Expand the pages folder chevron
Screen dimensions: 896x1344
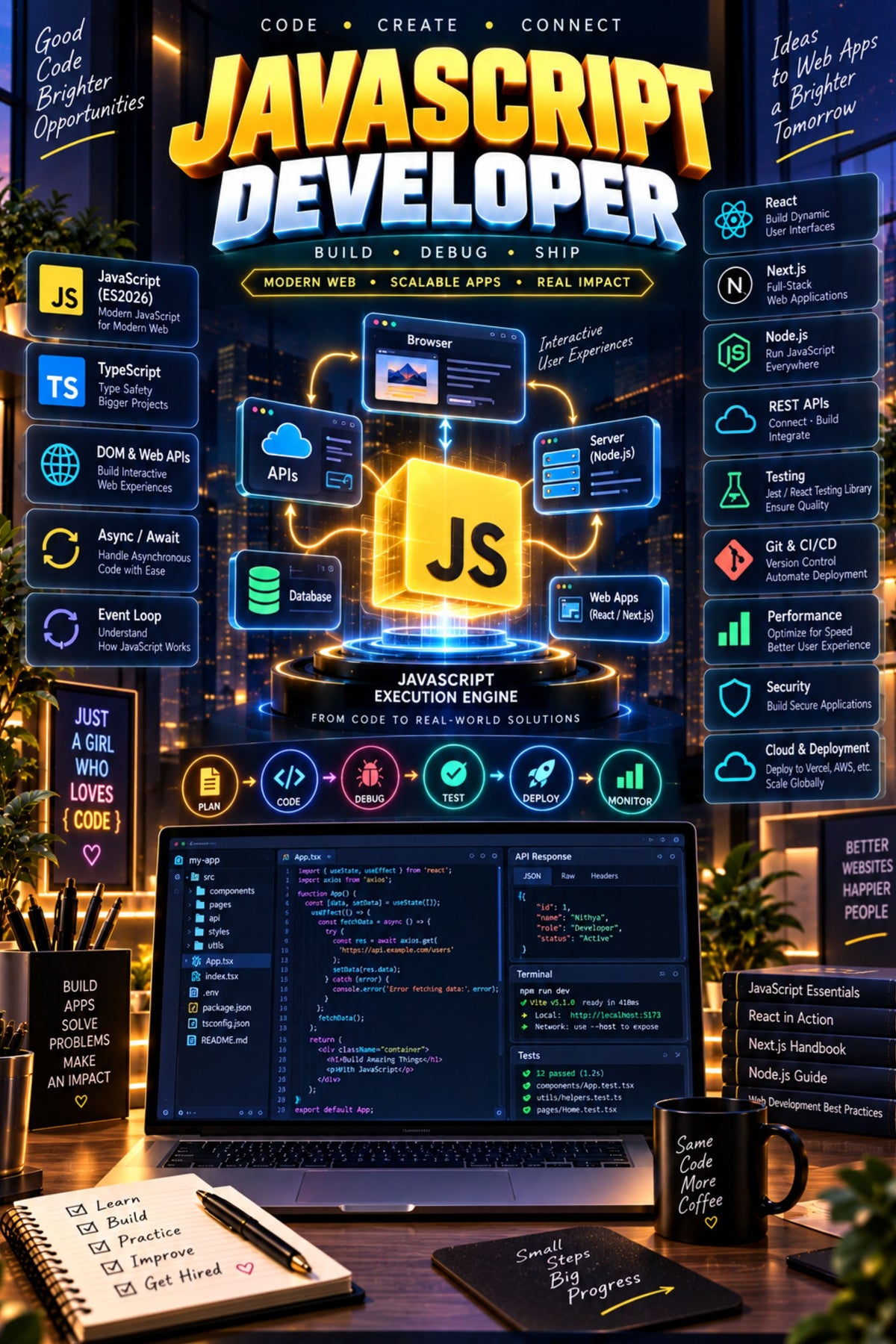click(x=190, y=904)
